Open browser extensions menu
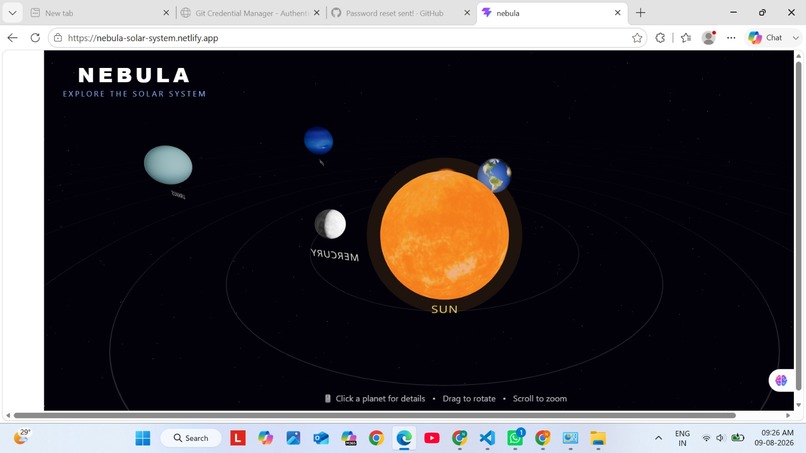 click(x=660, y=38)
